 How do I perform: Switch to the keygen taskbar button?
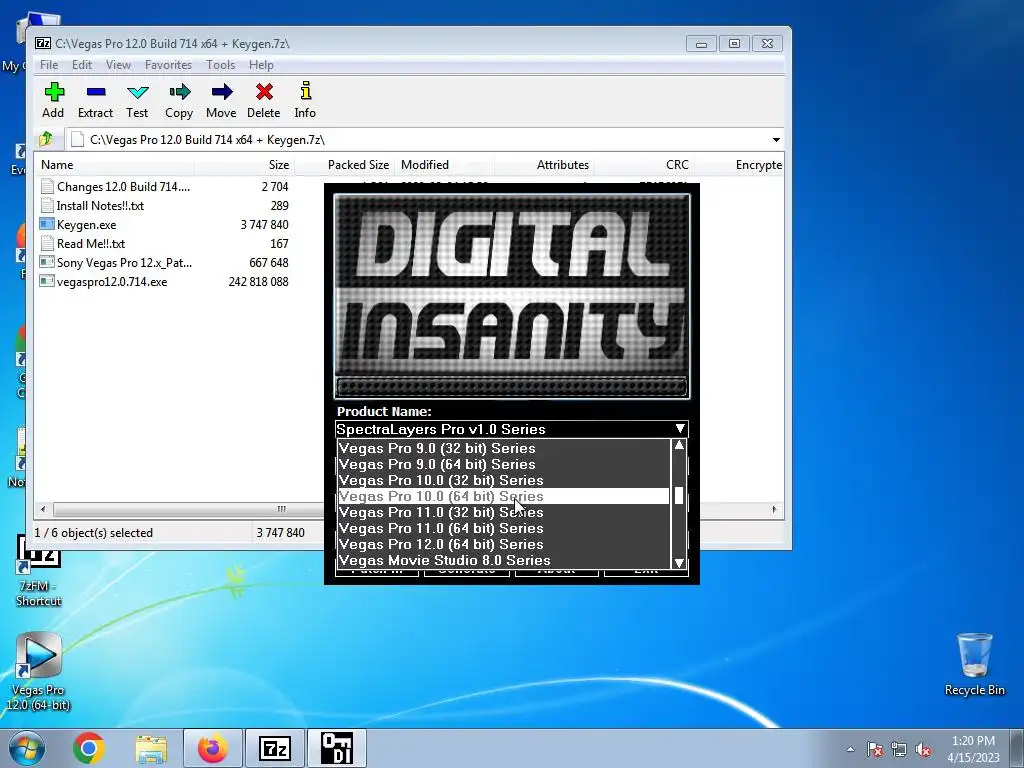pos(337,748)
